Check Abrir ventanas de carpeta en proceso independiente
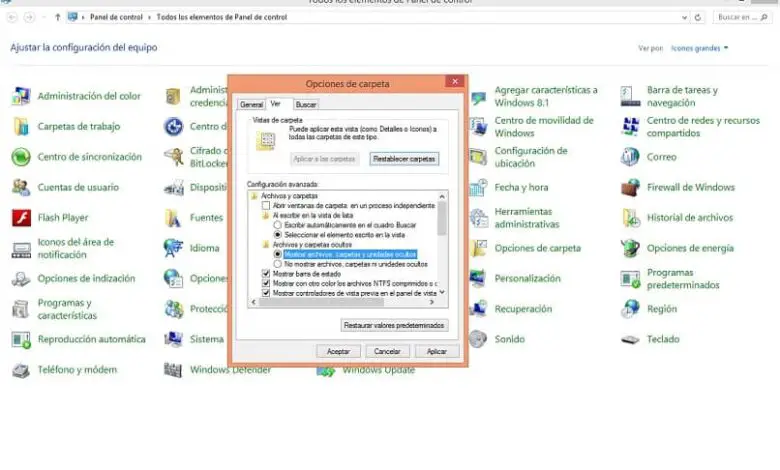This screenshot has height=470, width=780. 266,205
